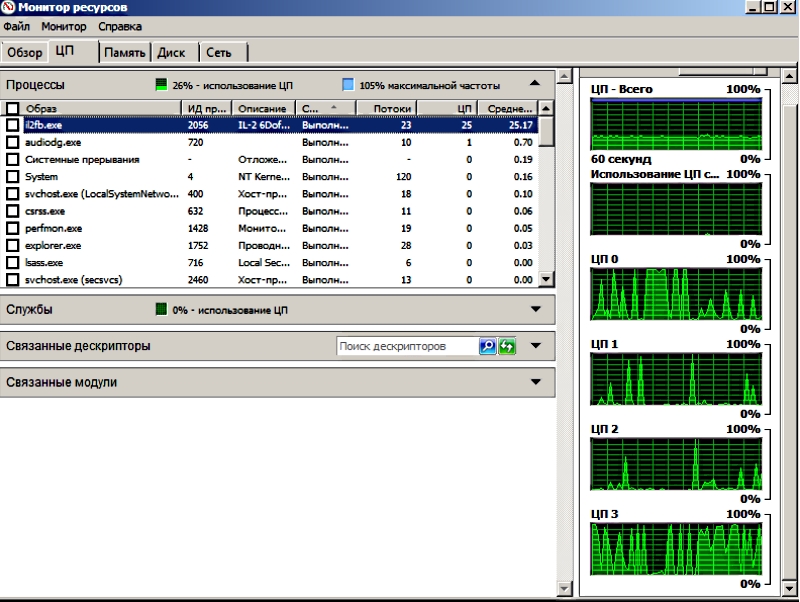This screenshot has width=800, height=602.
Task: Check the box for il2fb.exe
Action: point(12,125)
